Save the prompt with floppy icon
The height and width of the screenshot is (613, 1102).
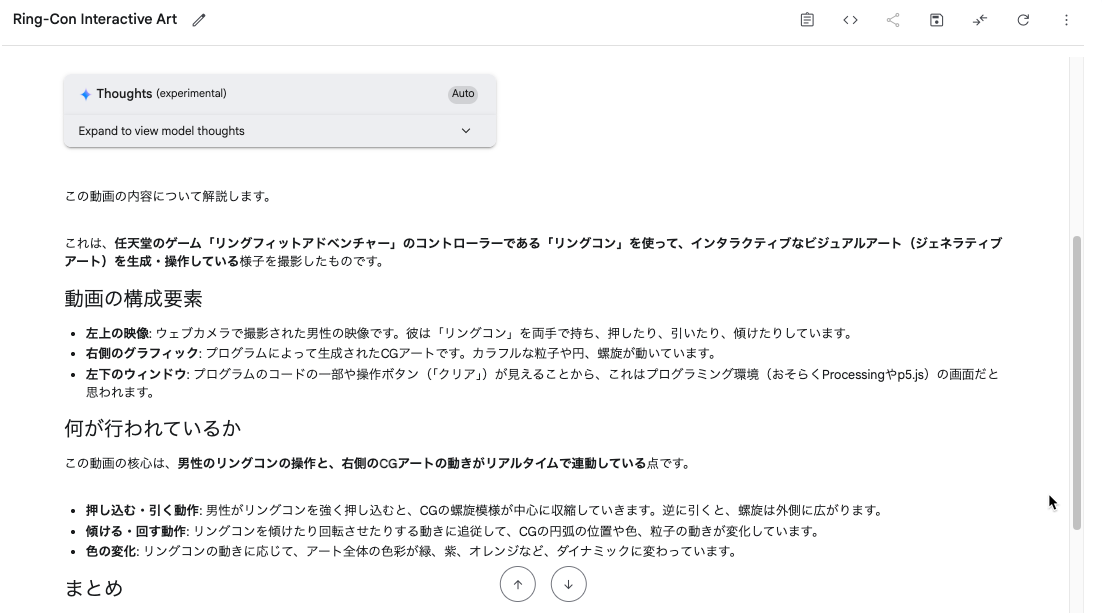click(936, 20)
